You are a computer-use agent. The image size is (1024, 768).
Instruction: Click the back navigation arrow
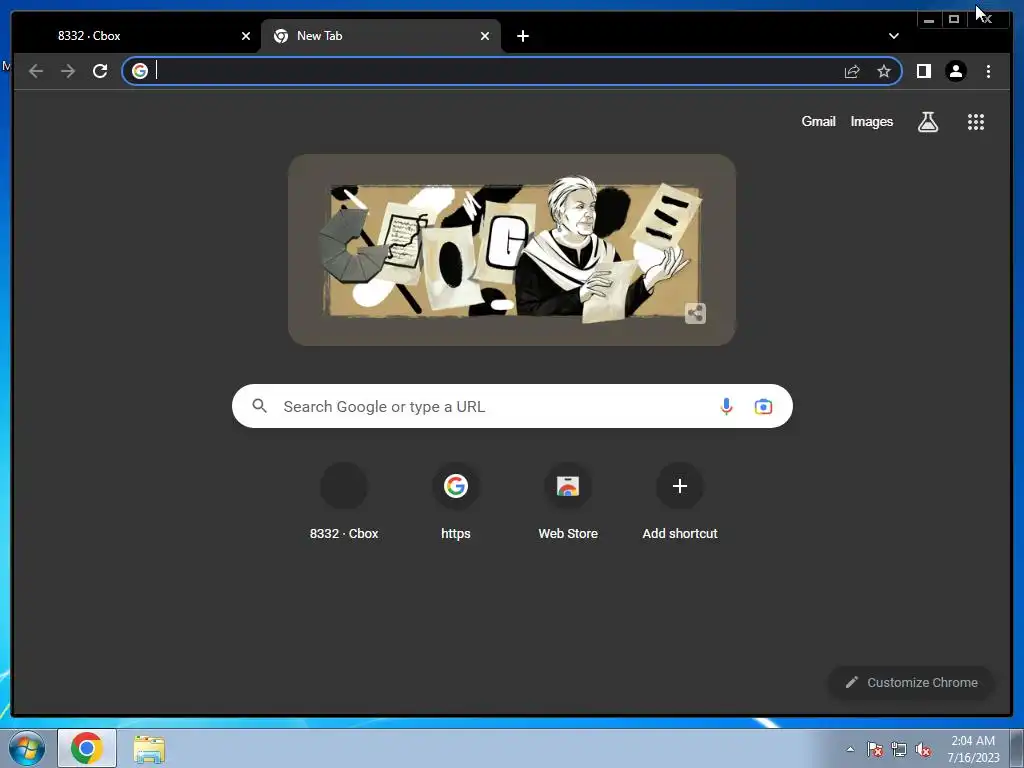pyautogui.click(x=36, y=71)
